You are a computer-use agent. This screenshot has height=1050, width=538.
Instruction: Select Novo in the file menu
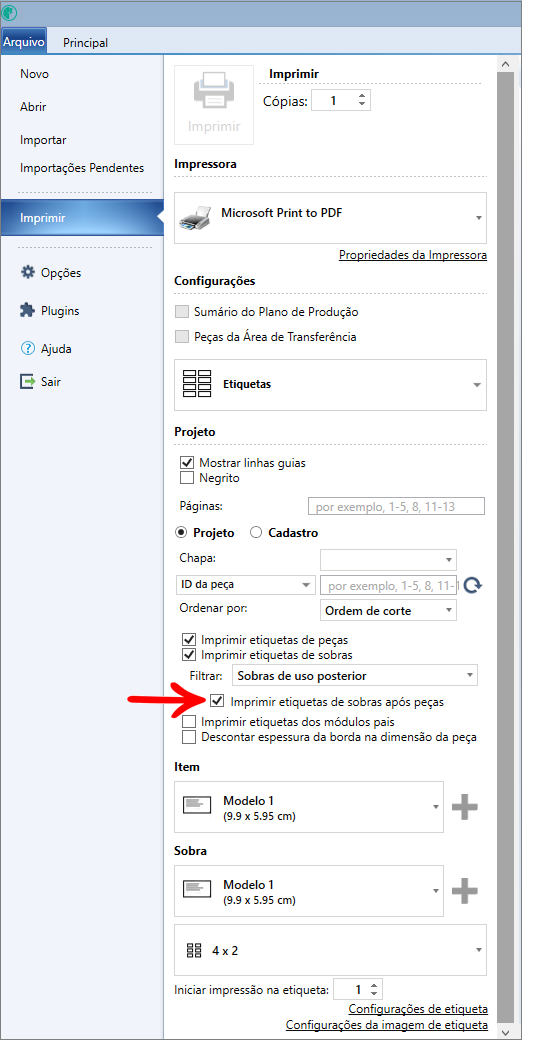[x=34, y=74]
